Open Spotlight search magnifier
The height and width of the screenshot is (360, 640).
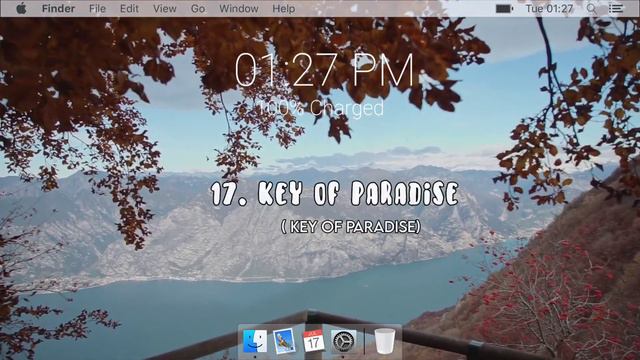(591, 9)
